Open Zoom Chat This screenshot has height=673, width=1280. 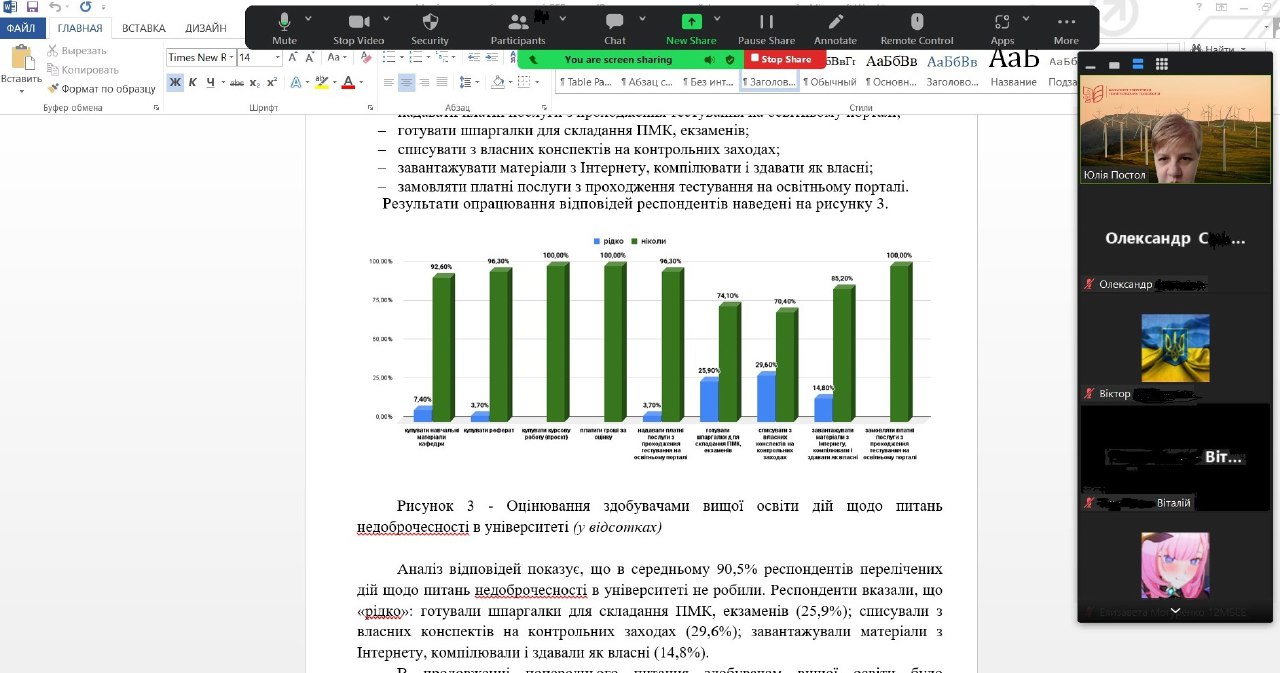615,27
